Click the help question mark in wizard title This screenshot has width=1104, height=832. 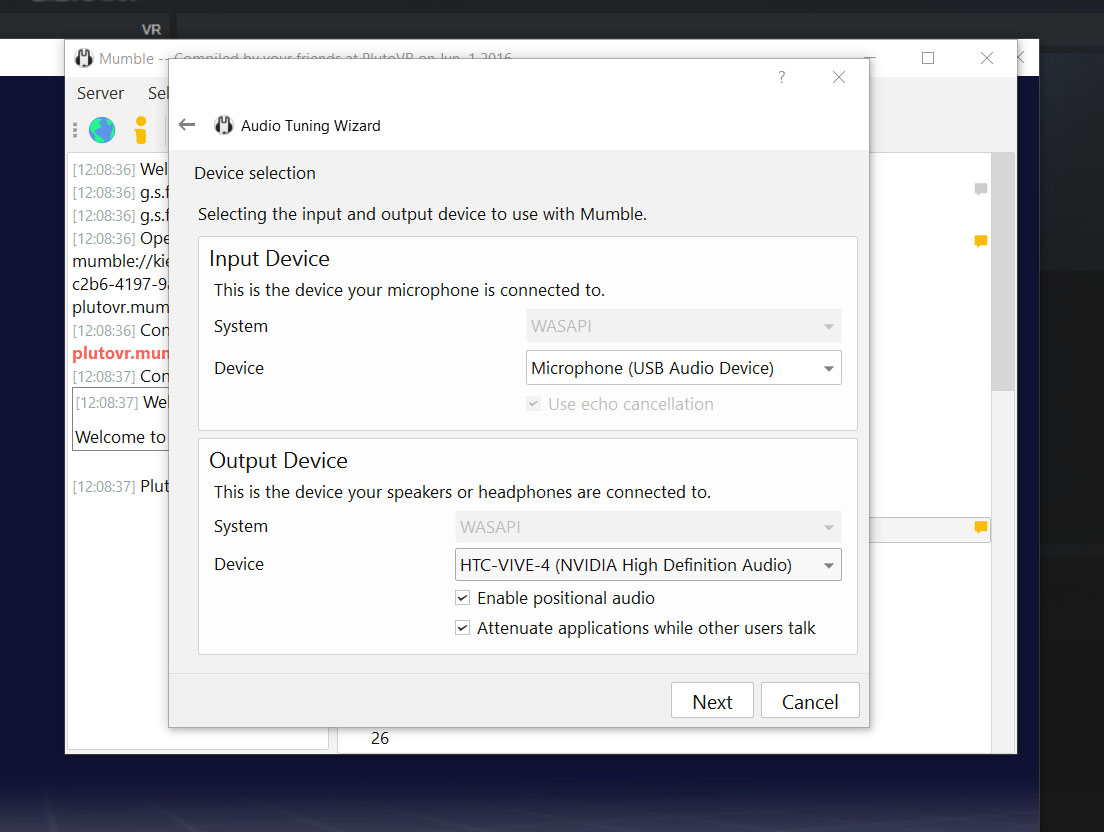coord(782,77)
